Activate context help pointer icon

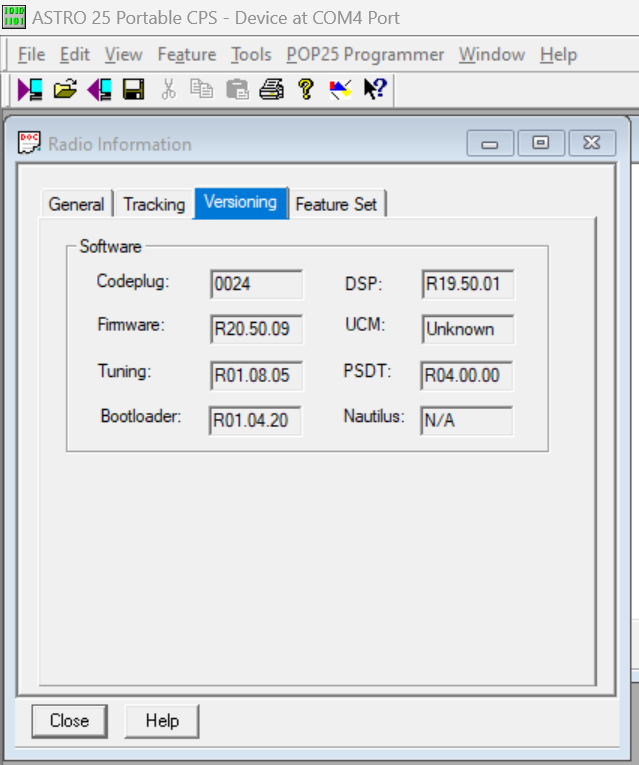coord(375,90)
